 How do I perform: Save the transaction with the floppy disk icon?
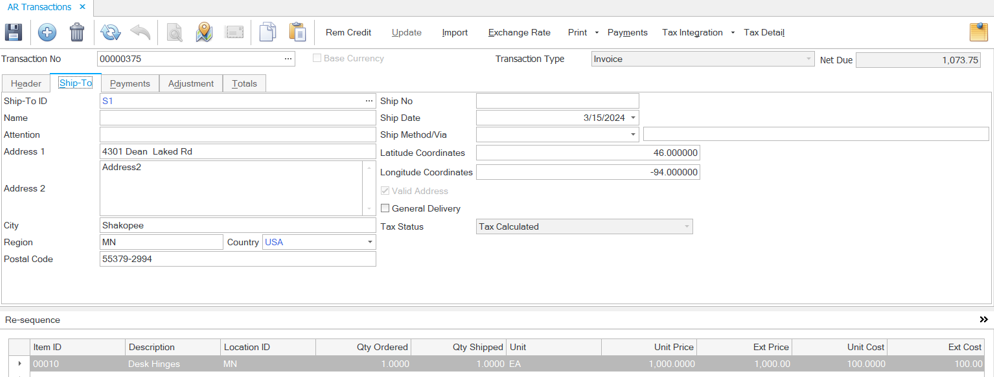pos(13,32)
